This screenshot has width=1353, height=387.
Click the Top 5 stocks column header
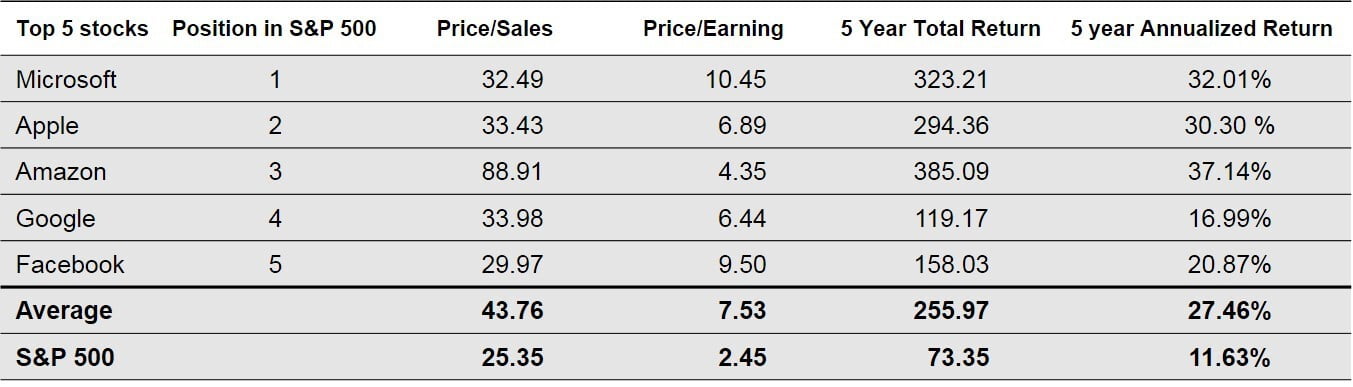pyautogui.click(x=82, y=28)
